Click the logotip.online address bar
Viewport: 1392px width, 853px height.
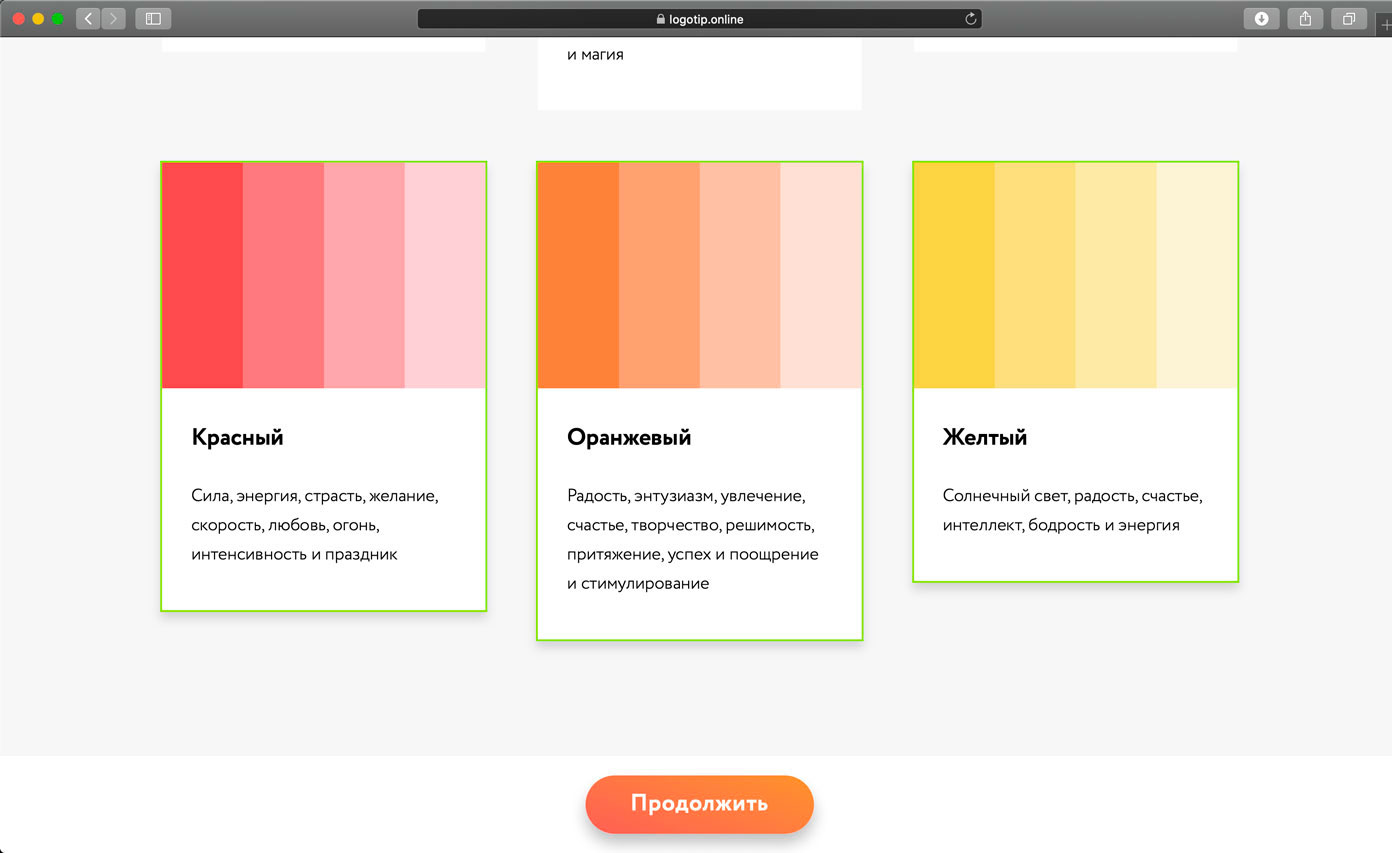699,19
